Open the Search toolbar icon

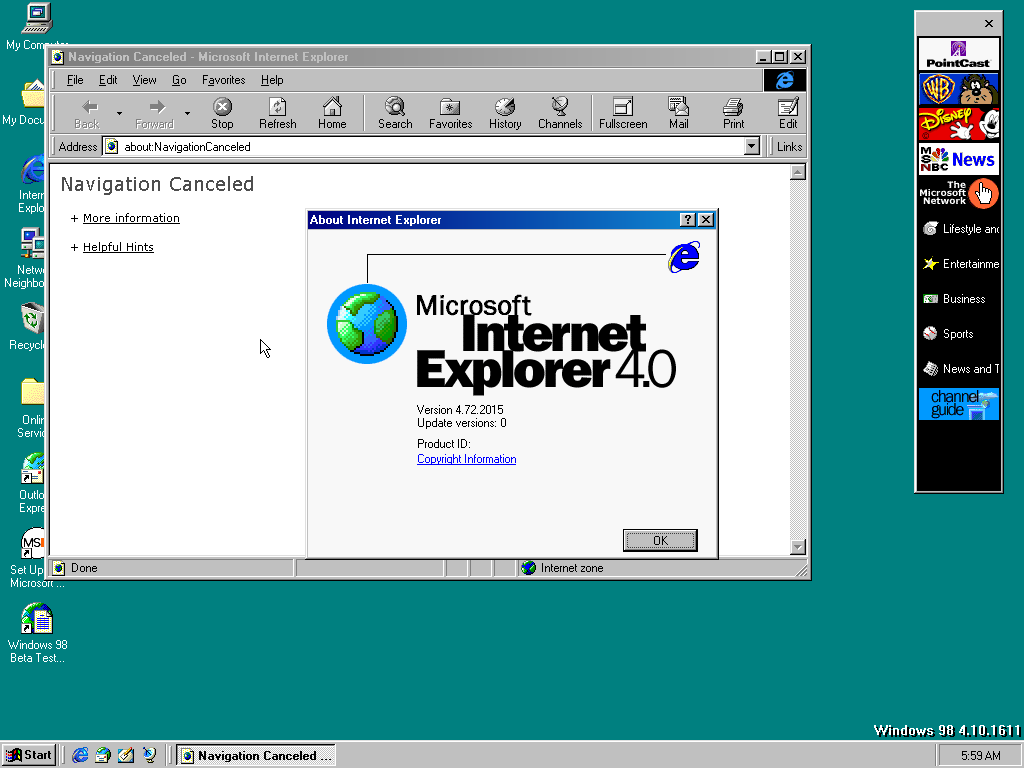[x=395, y=114]
